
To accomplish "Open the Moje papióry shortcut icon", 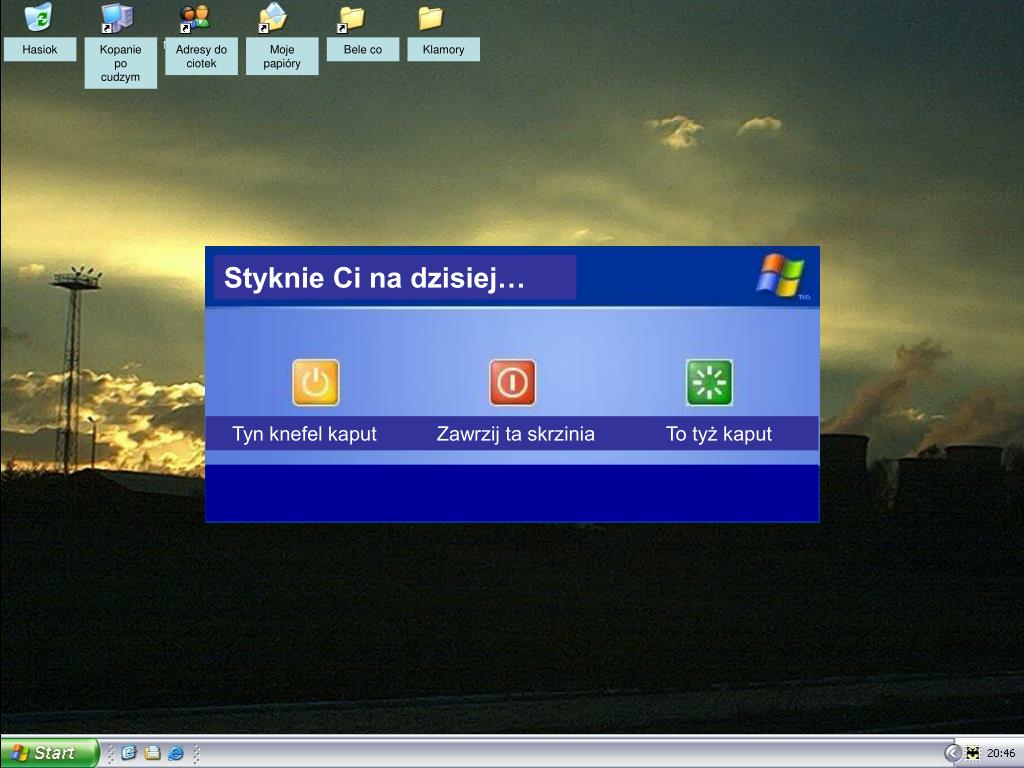I will 274,18.
